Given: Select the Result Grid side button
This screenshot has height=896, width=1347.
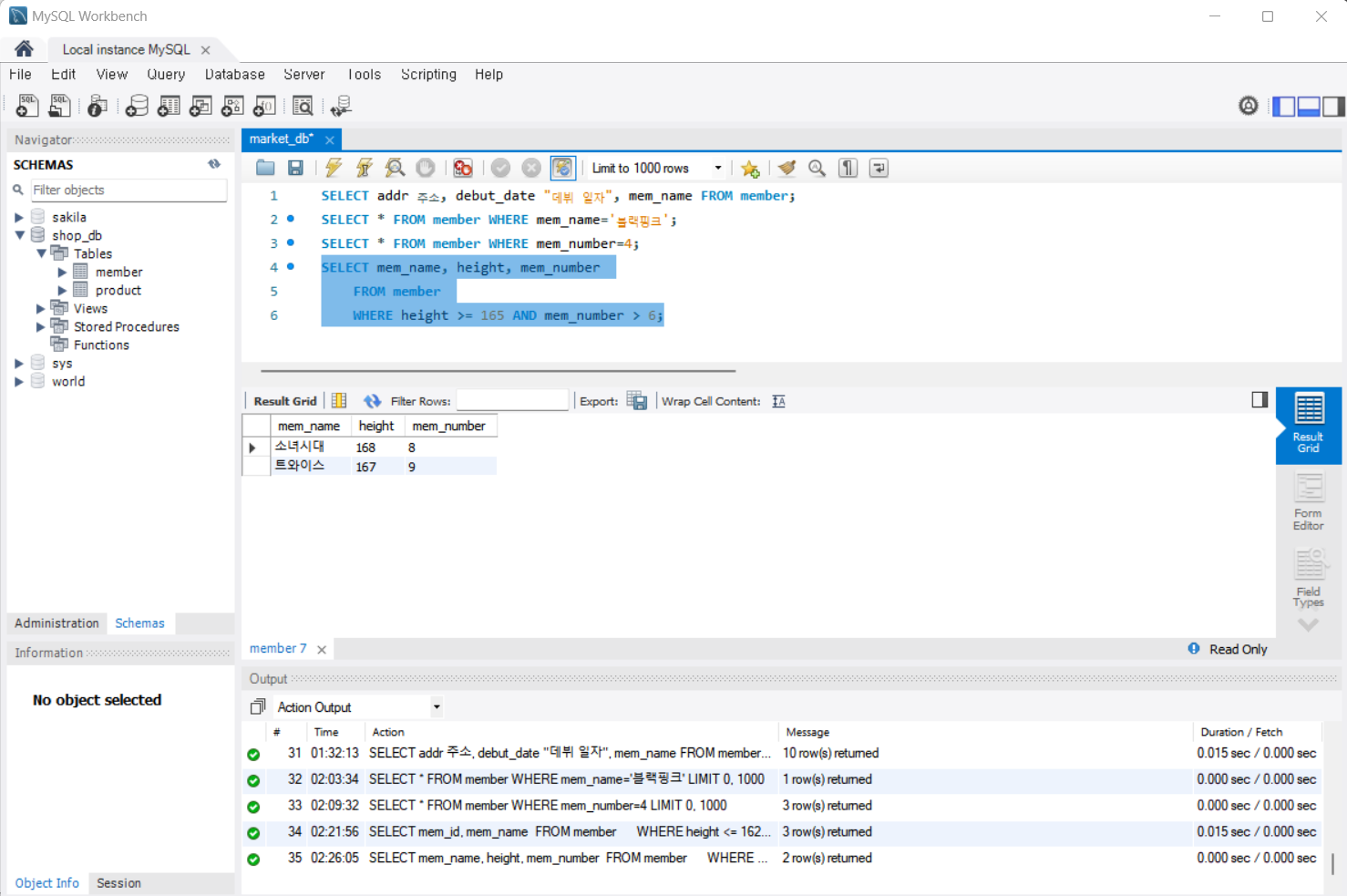Looking at the screenshot, I should 1309,424.
